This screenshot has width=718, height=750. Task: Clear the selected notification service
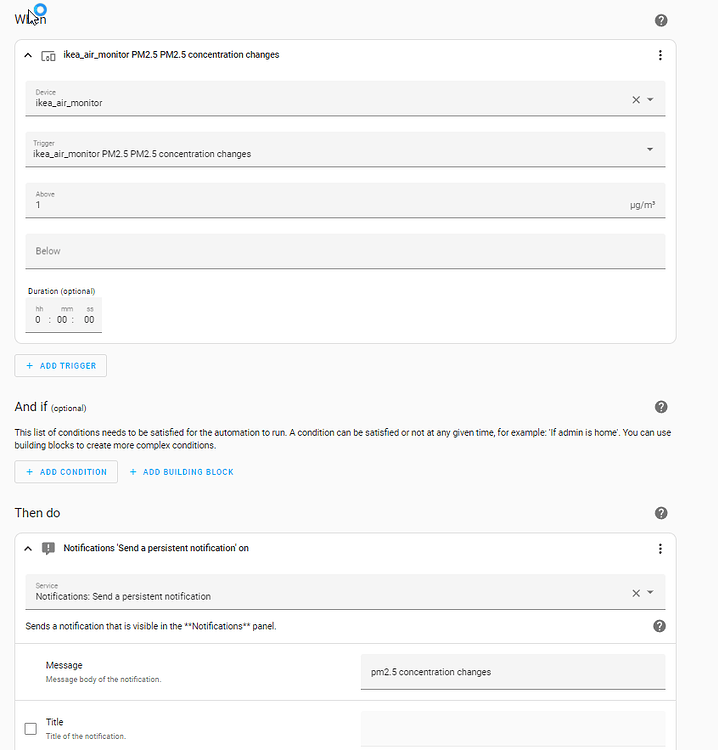pyautogui.click(x=636, y=593)
